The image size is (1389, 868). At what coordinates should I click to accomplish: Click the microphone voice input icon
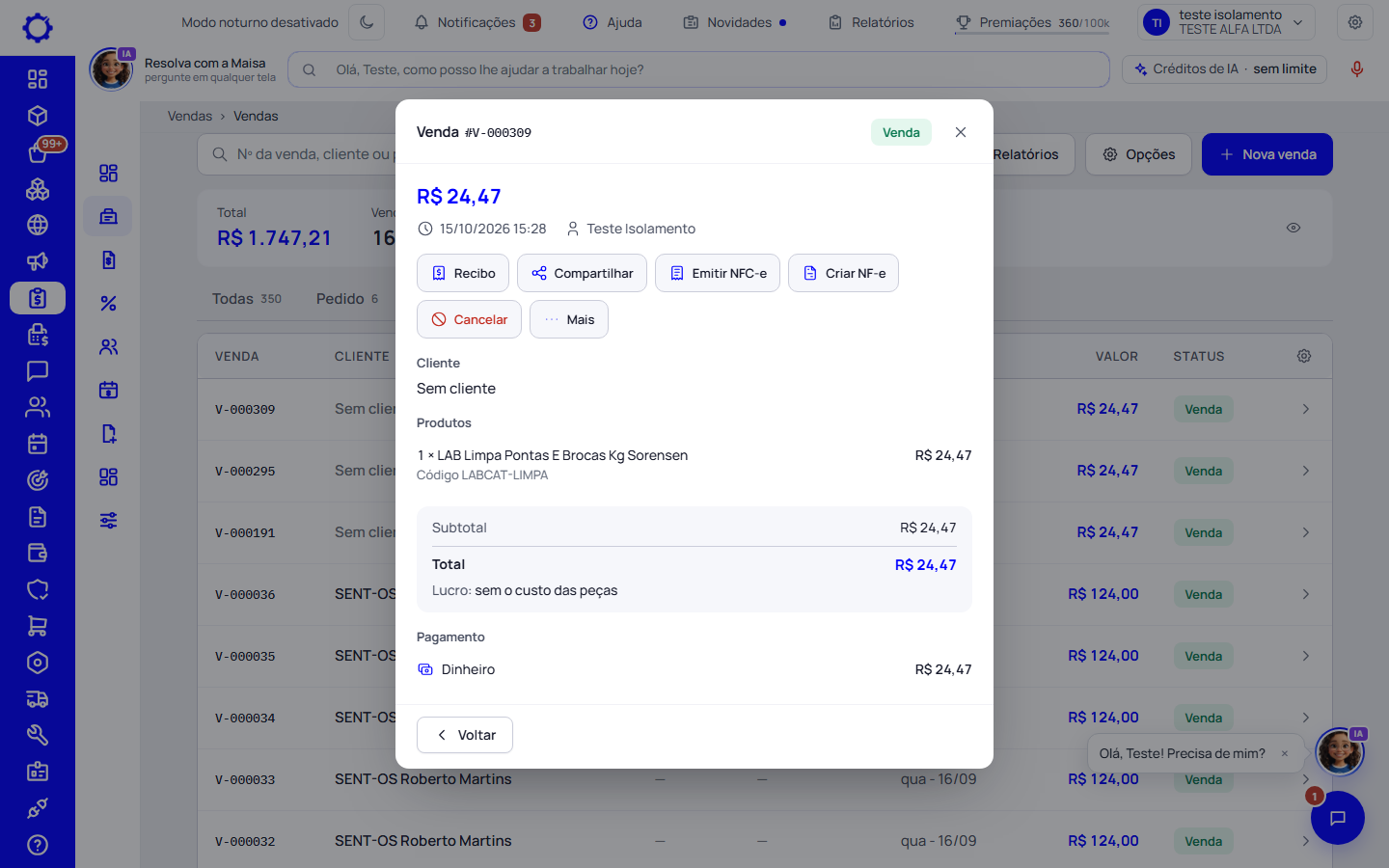(1357, 69)
